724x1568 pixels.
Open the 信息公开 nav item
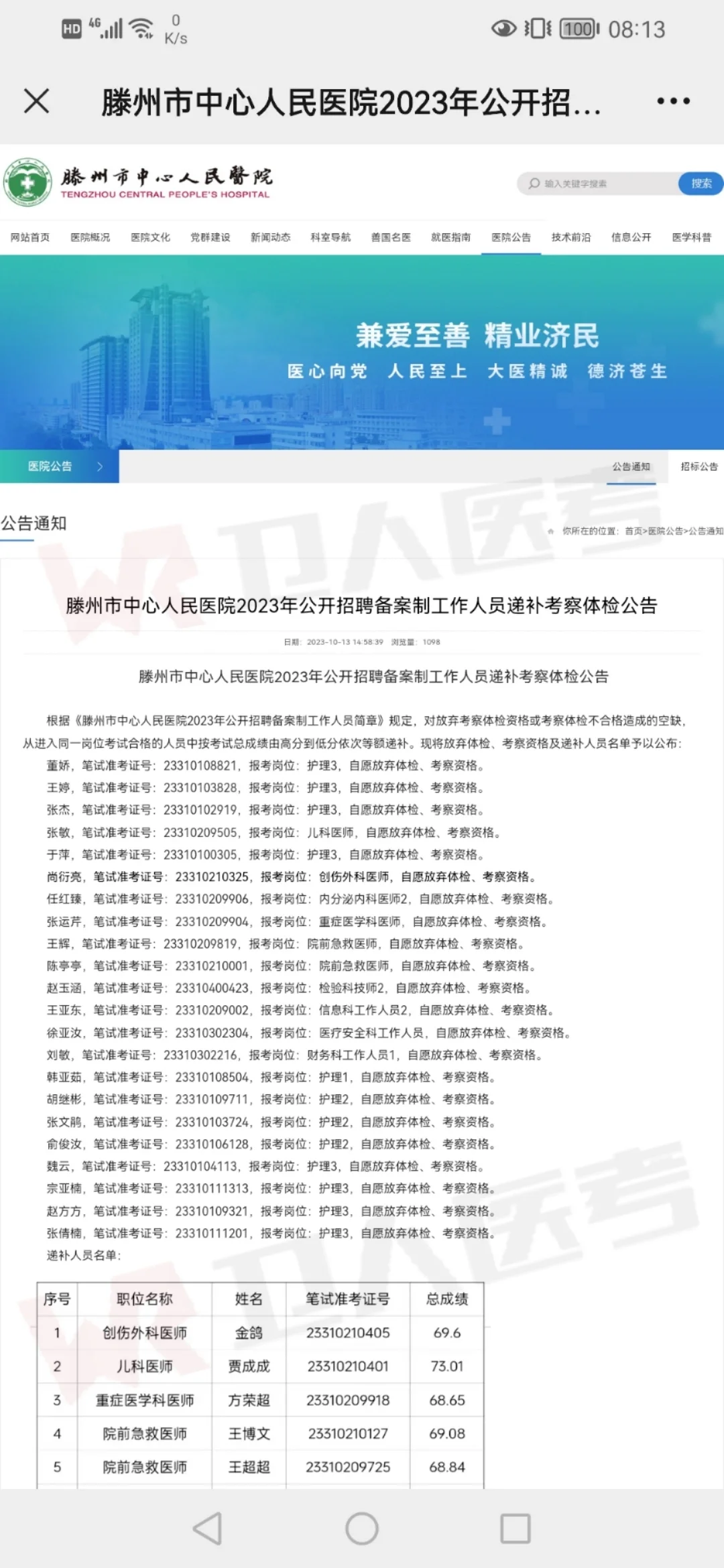coord(631,237)
